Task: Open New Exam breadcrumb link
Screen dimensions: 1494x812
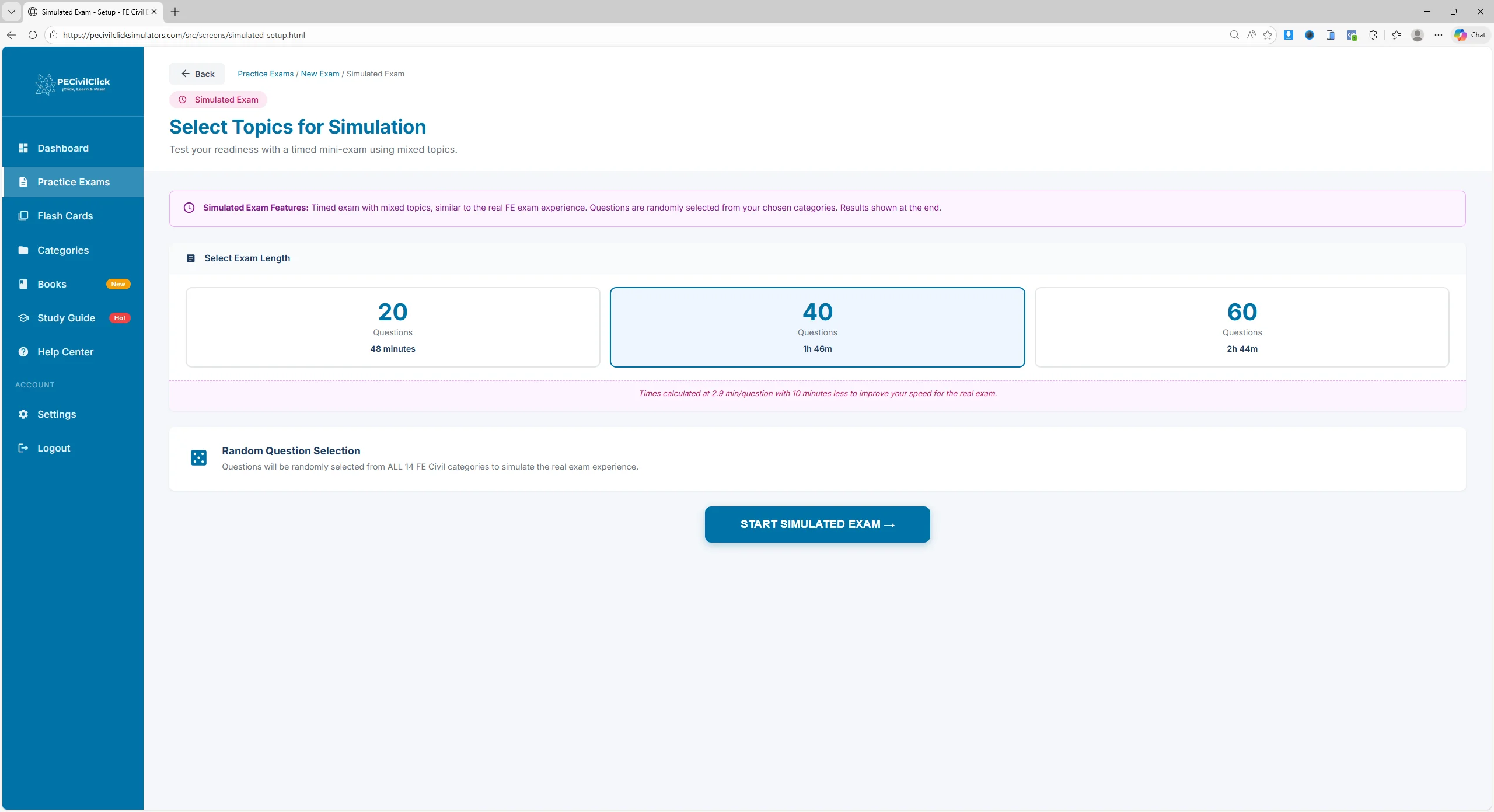Action: pos(320,73)
